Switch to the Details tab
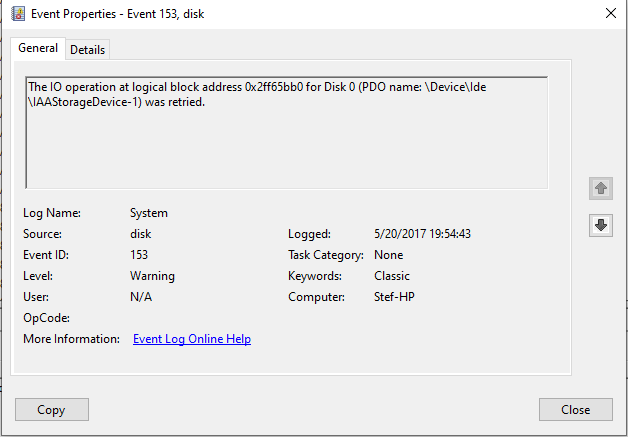Screen dimensions: 628x437 [88, 50]
